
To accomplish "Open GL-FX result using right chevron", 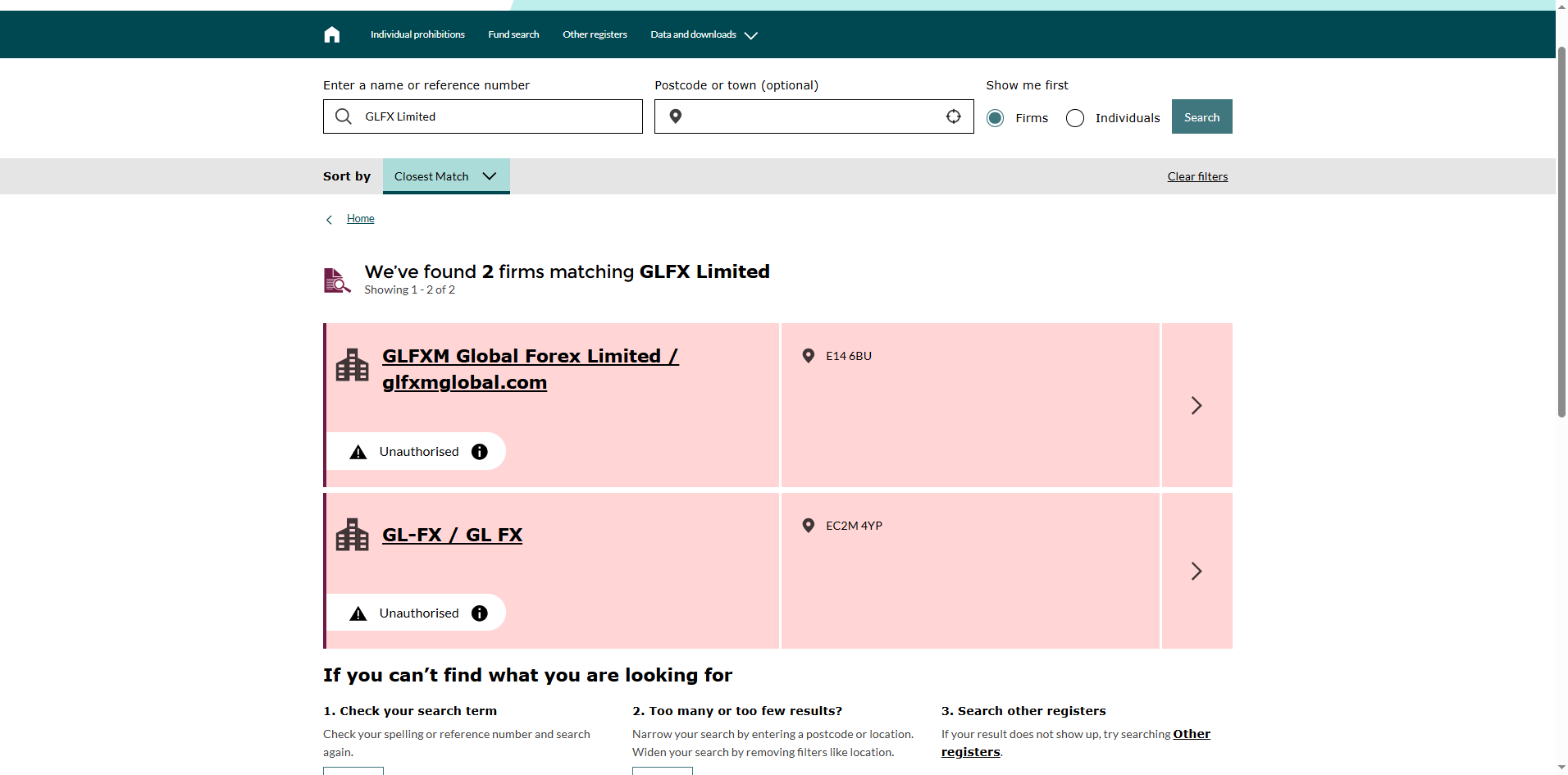I will [x=1197, y=571].
